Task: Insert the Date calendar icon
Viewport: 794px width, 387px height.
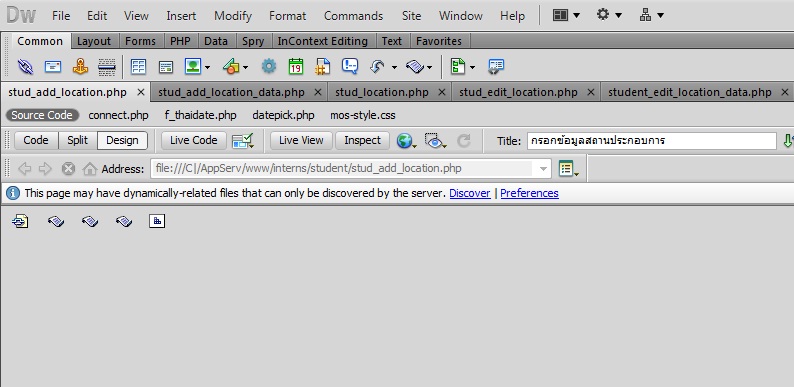Action: point(296,66)
